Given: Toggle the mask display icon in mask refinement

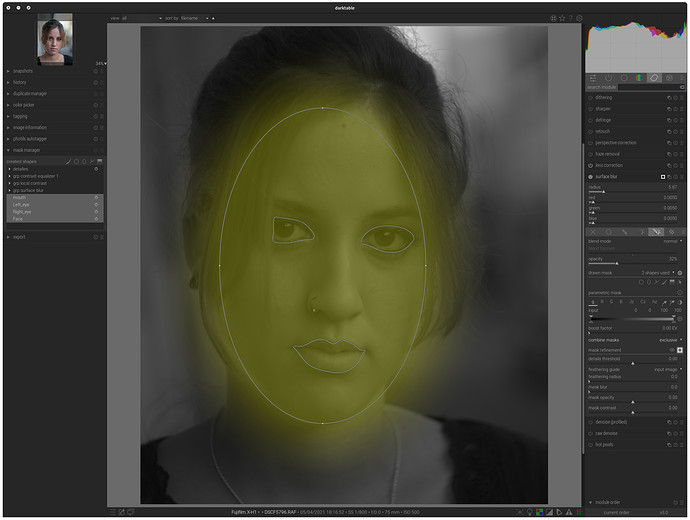Looking at the screenshot, I should point(680,350).
